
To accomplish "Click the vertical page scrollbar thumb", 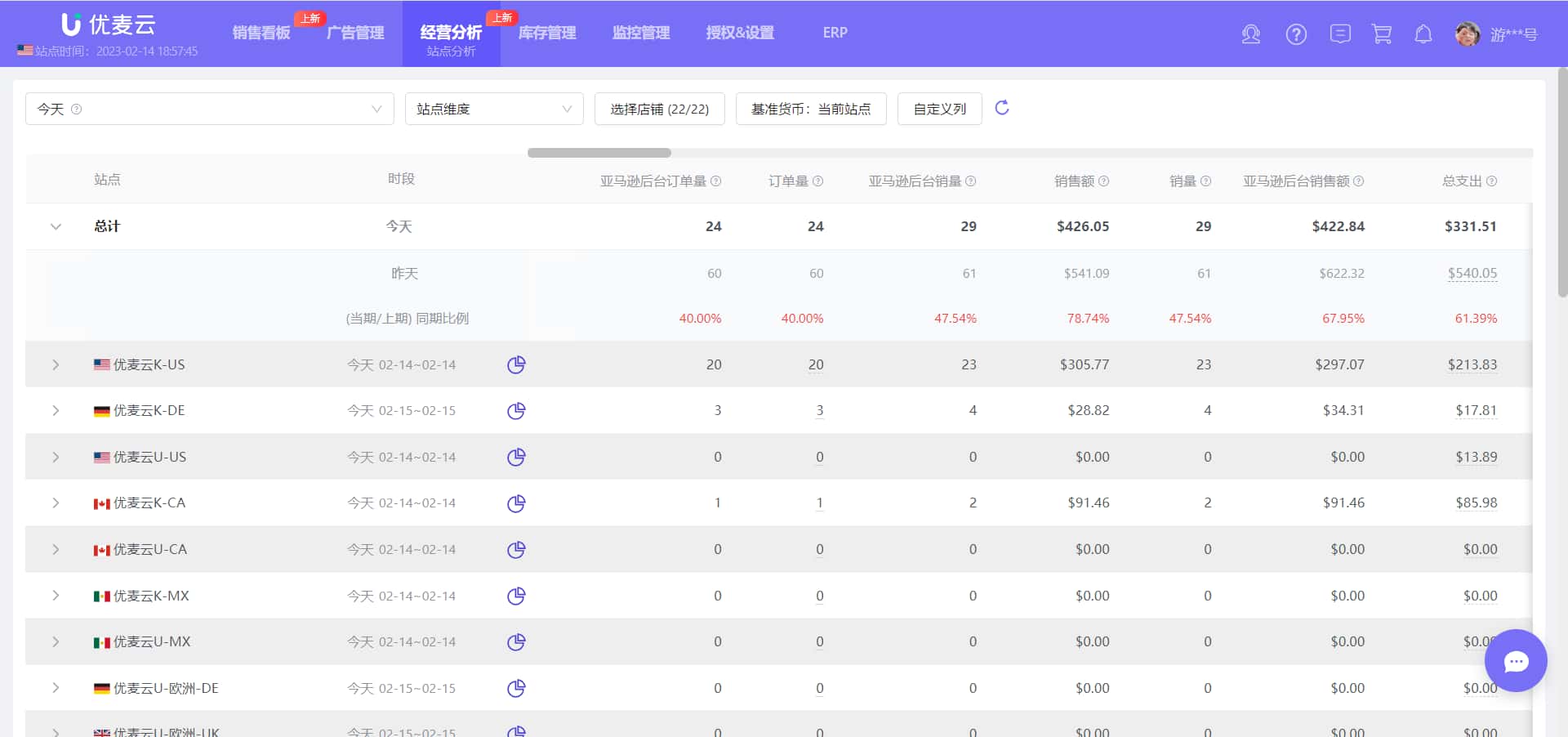I will point(1562,181).
